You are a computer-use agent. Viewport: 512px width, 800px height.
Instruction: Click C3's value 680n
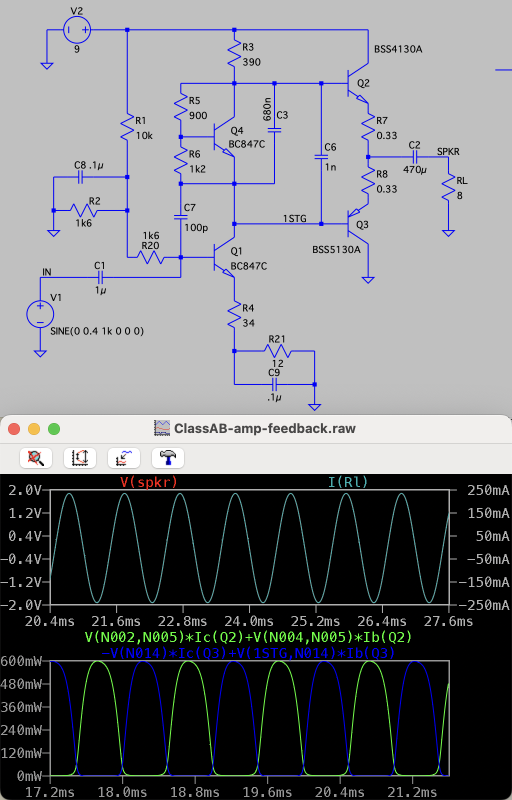coord(267,109)
